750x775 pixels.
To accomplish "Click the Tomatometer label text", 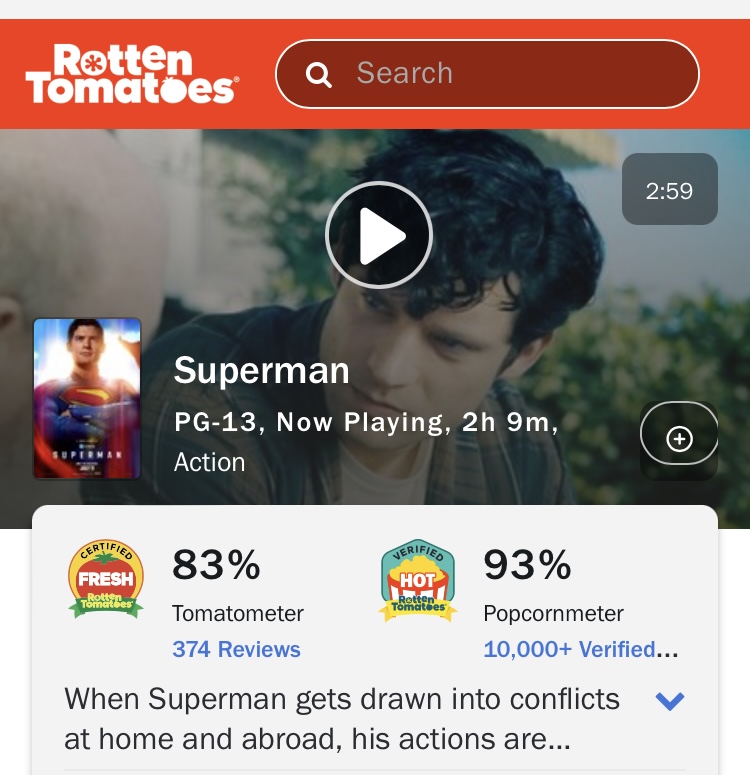I will pyautogui.click(x=238, y=613).
